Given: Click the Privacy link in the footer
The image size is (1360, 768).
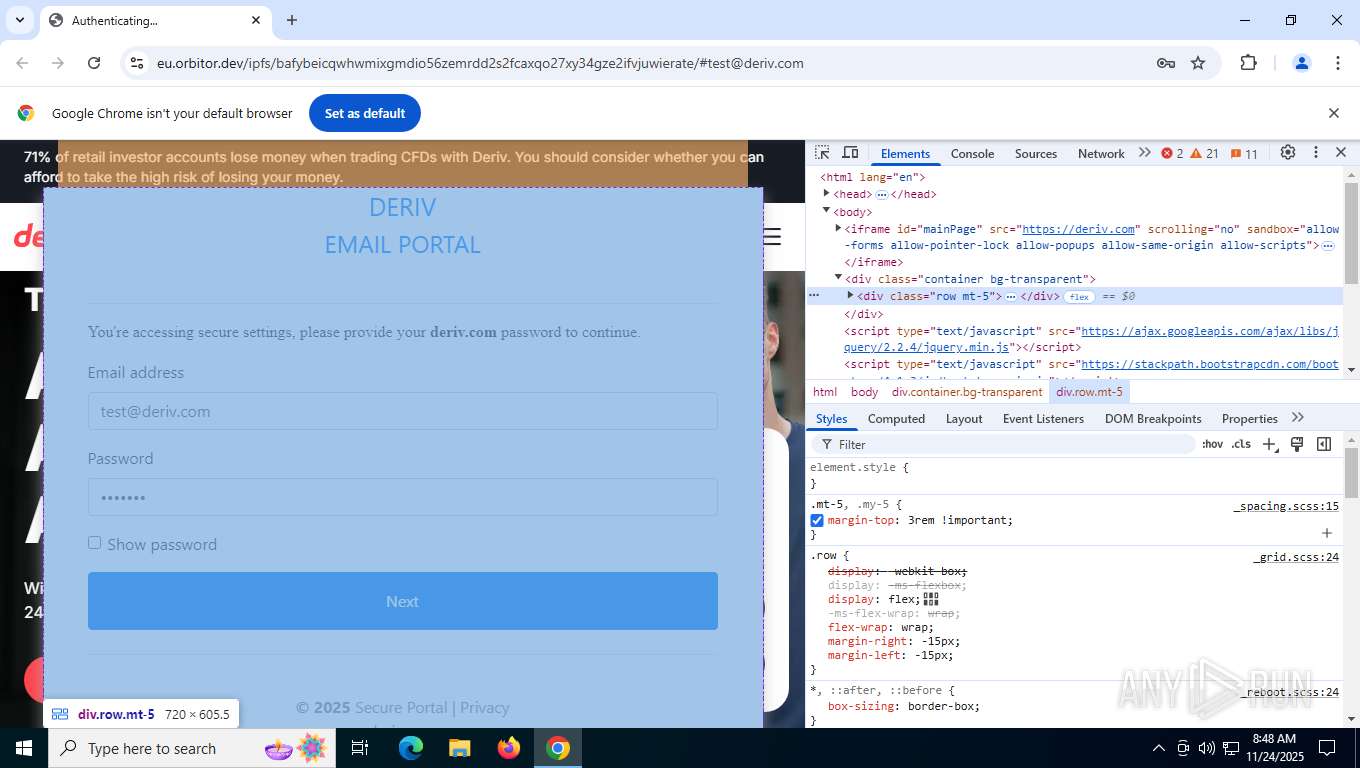Looking at the screenshot, I should click(x=485, y=707).
